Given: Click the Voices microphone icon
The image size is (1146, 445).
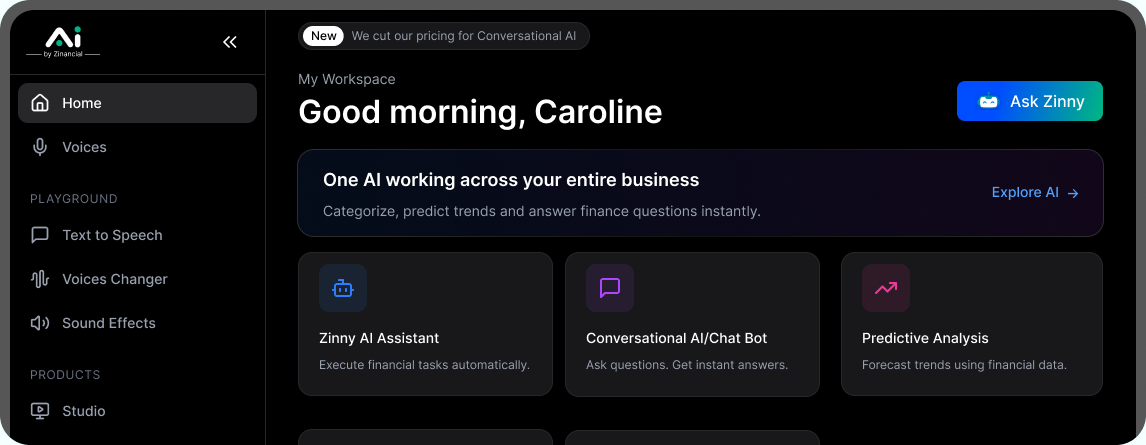Looking at the screenshot, I should pos(40,147).
